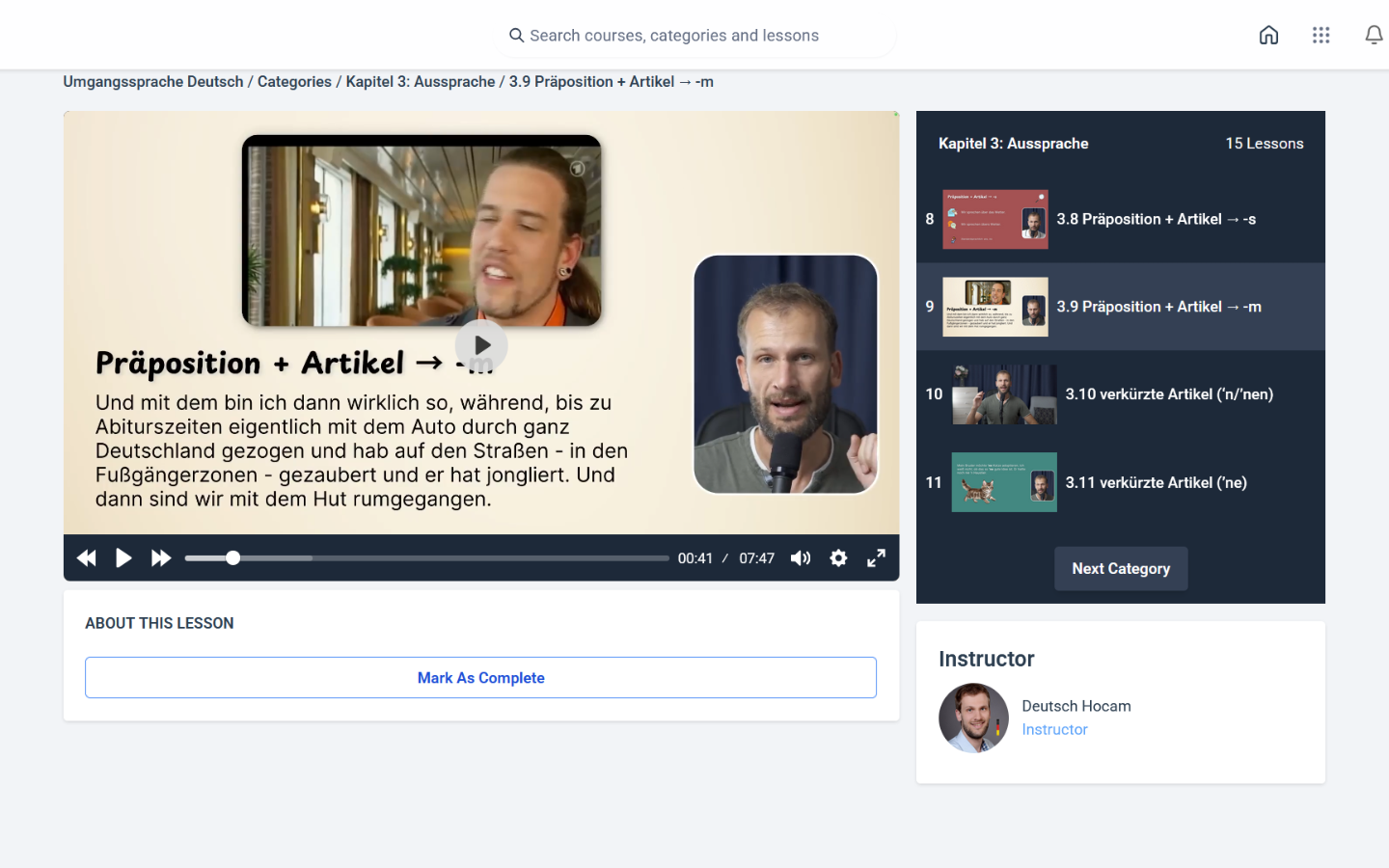The width and height of the screenshot is (1389, 868).
Task: Open Kapitel 3: Aussprache breadcrumb link
Action: [421, 82]
